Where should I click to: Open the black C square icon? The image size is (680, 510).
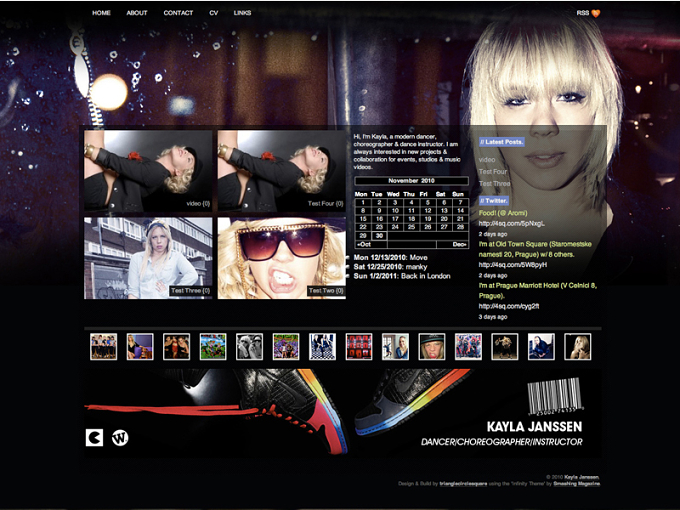click(94, 438)
